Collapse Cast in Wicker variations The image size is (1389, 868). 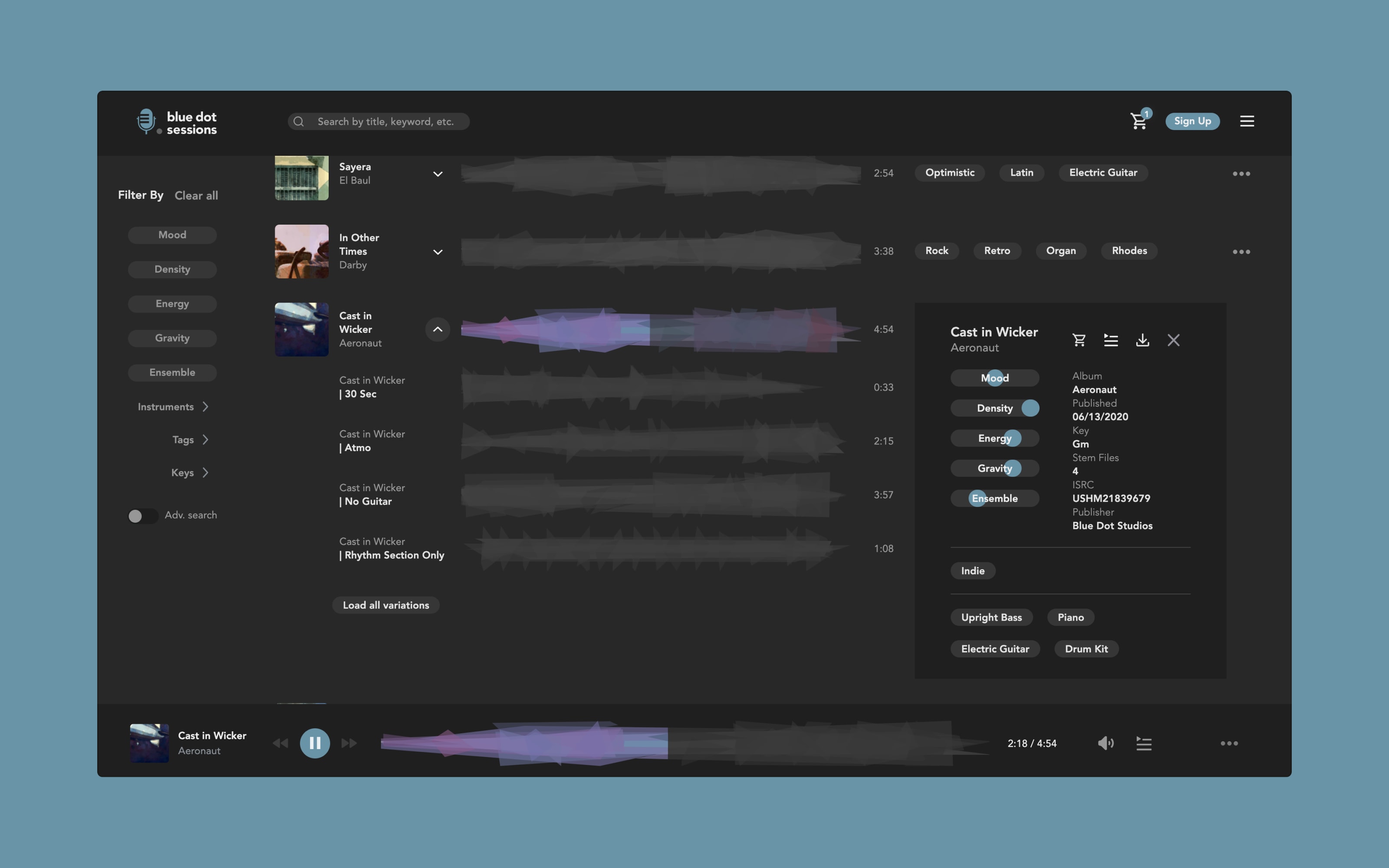pyautogui.click(x=438, y=329)
